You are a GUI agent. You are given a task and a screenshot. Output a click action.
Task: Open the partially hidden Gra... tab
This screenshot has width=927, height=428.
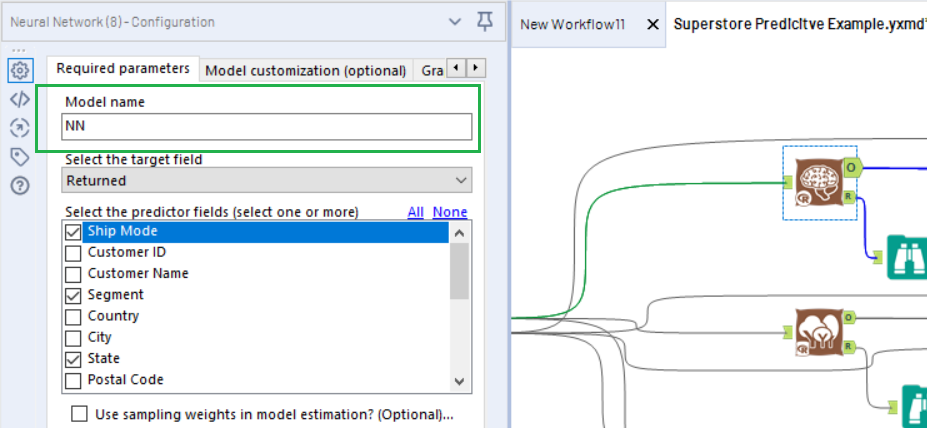click(432, 71)
